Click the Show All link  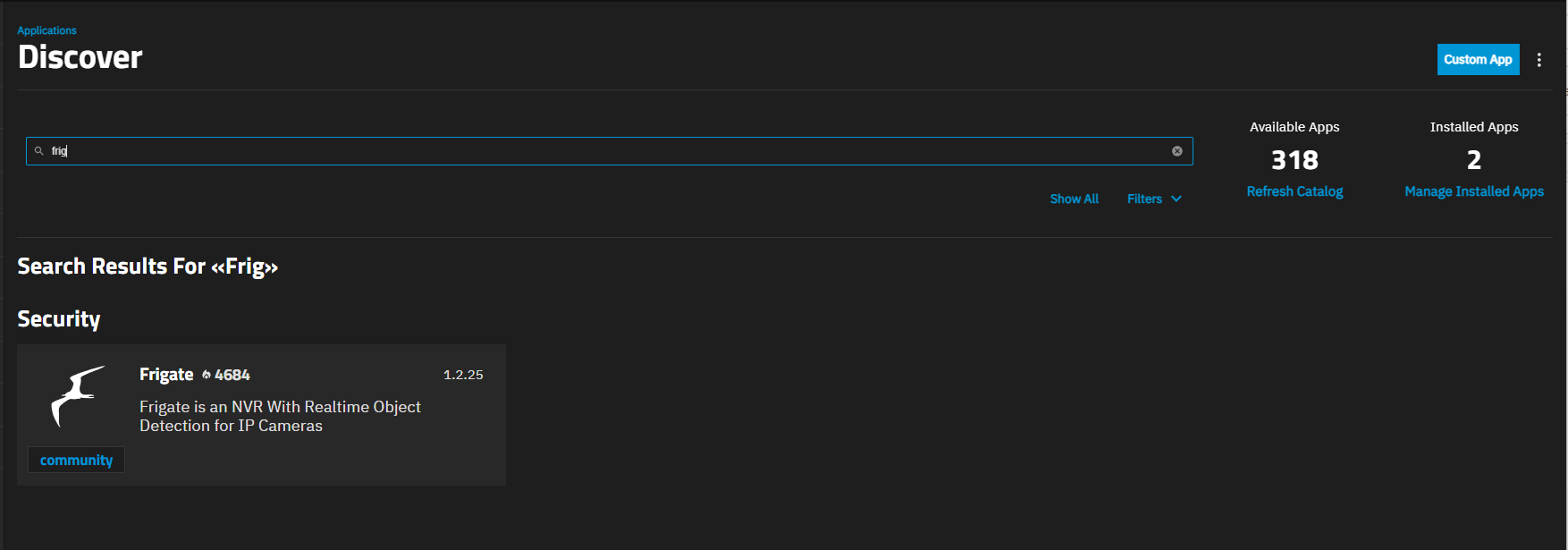1074,199
